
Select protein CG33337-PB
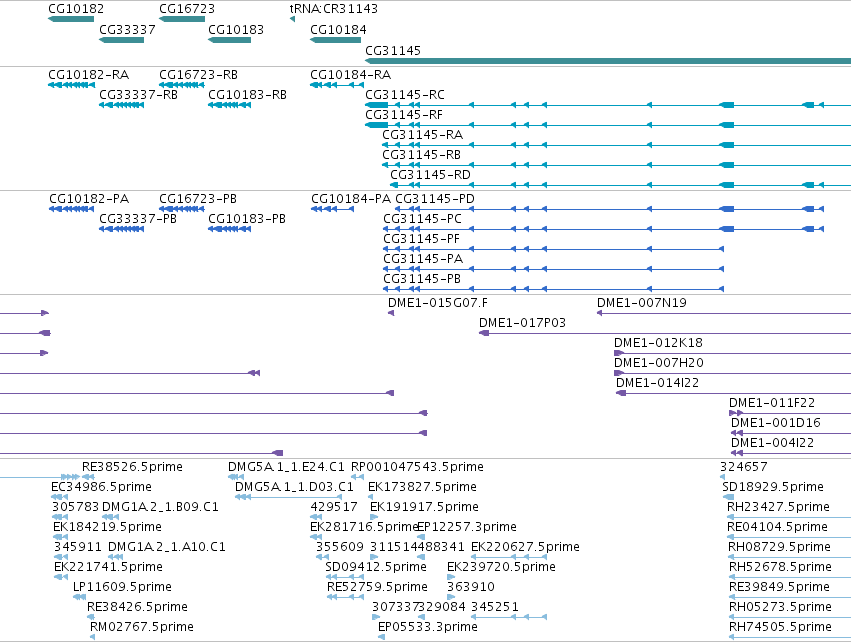(x=122, y=229)
